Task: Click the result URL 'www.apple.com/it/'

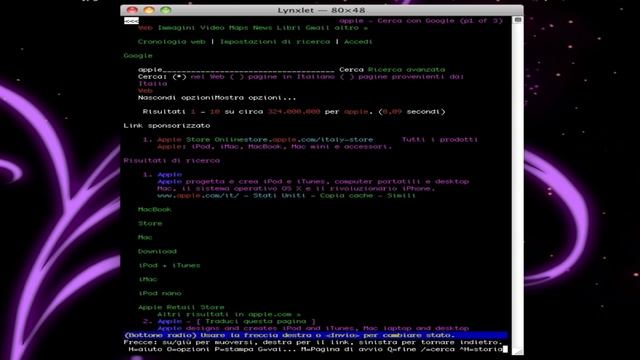Action: click(x=198, y=196)
